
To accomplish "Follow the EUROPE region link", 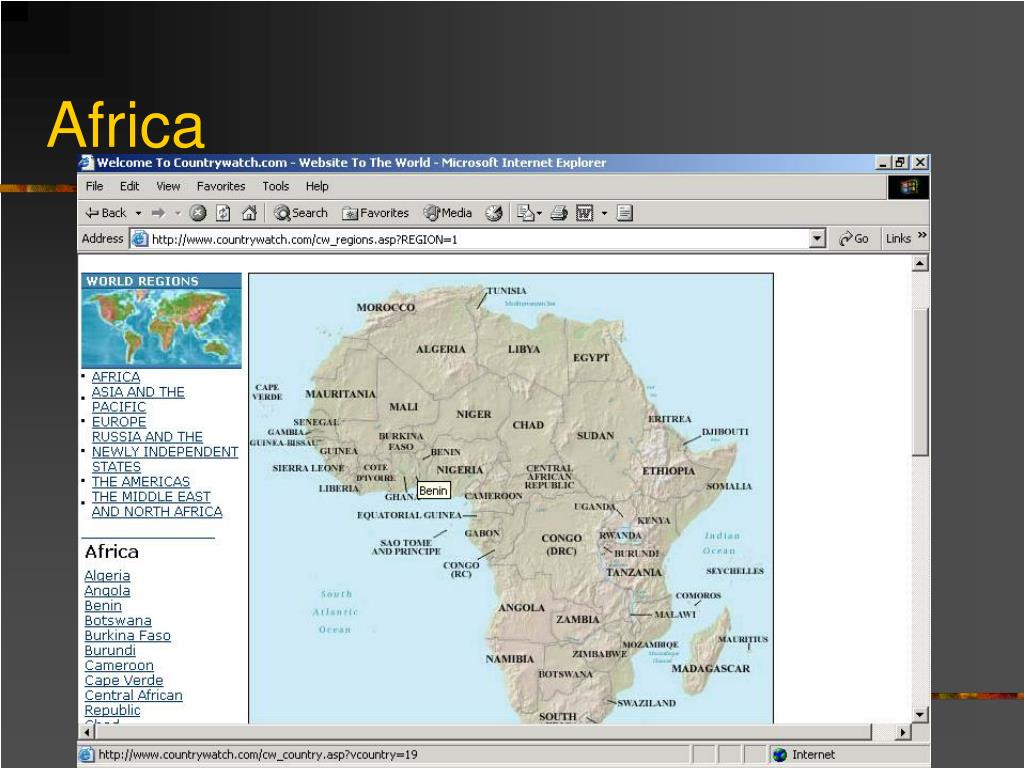I will [x=119, y=422].
